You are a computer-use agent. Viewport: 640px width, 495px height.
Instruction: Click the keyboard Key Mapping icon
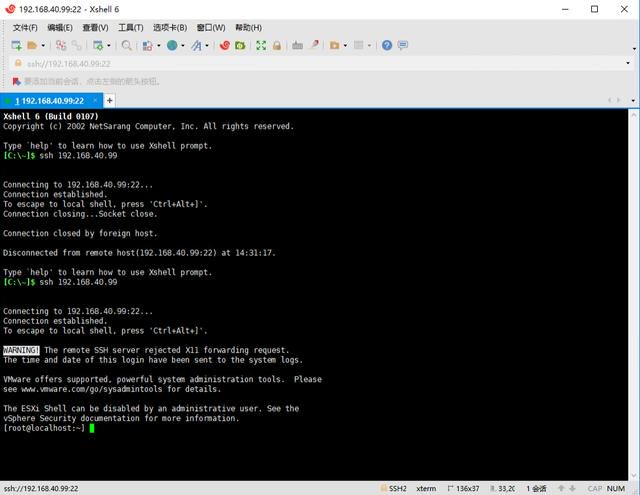tap(298, 45)
